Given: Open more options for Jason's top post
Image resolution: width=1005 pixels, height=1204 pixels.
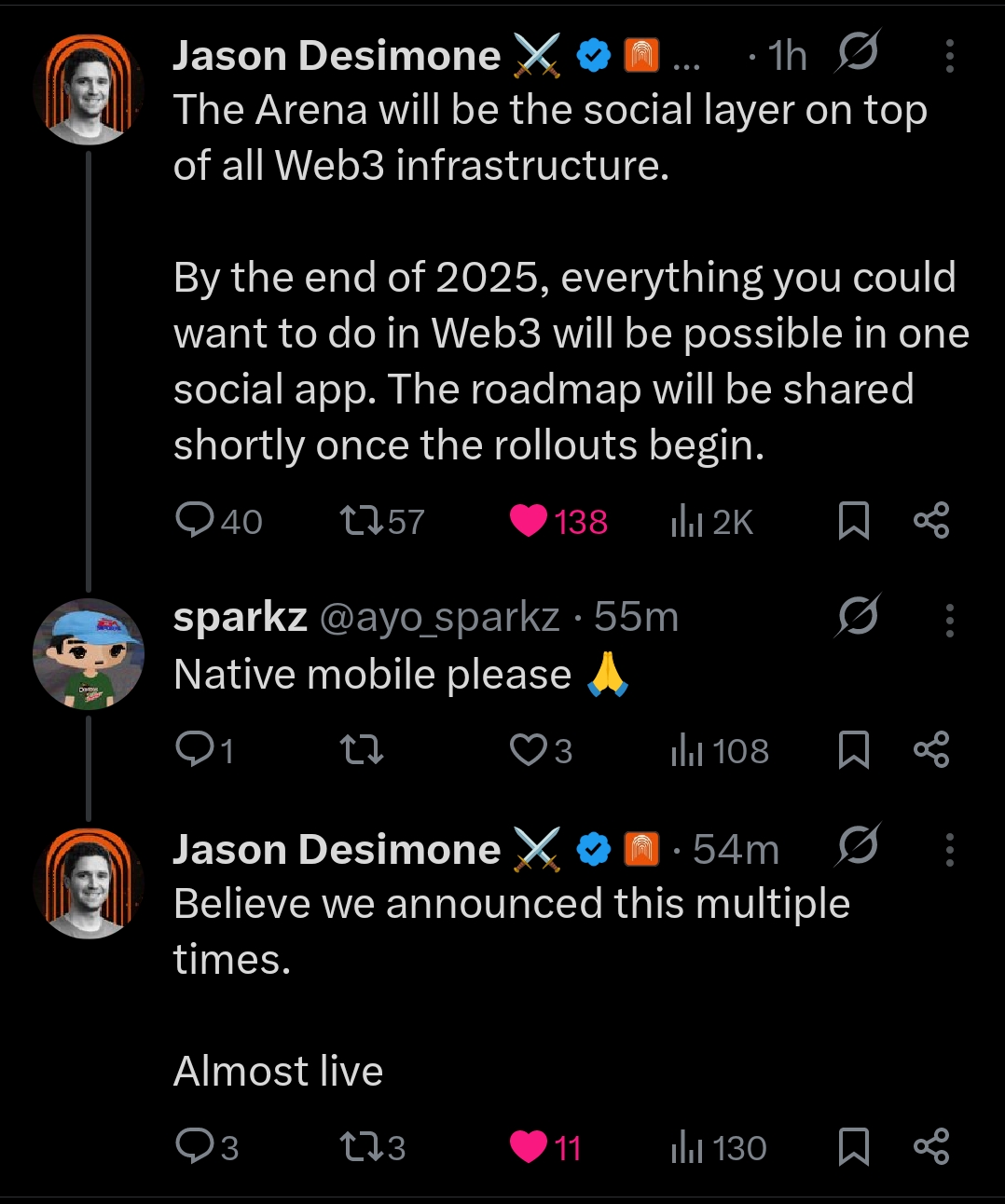Looking at the screenshot, I should [949, 57].
